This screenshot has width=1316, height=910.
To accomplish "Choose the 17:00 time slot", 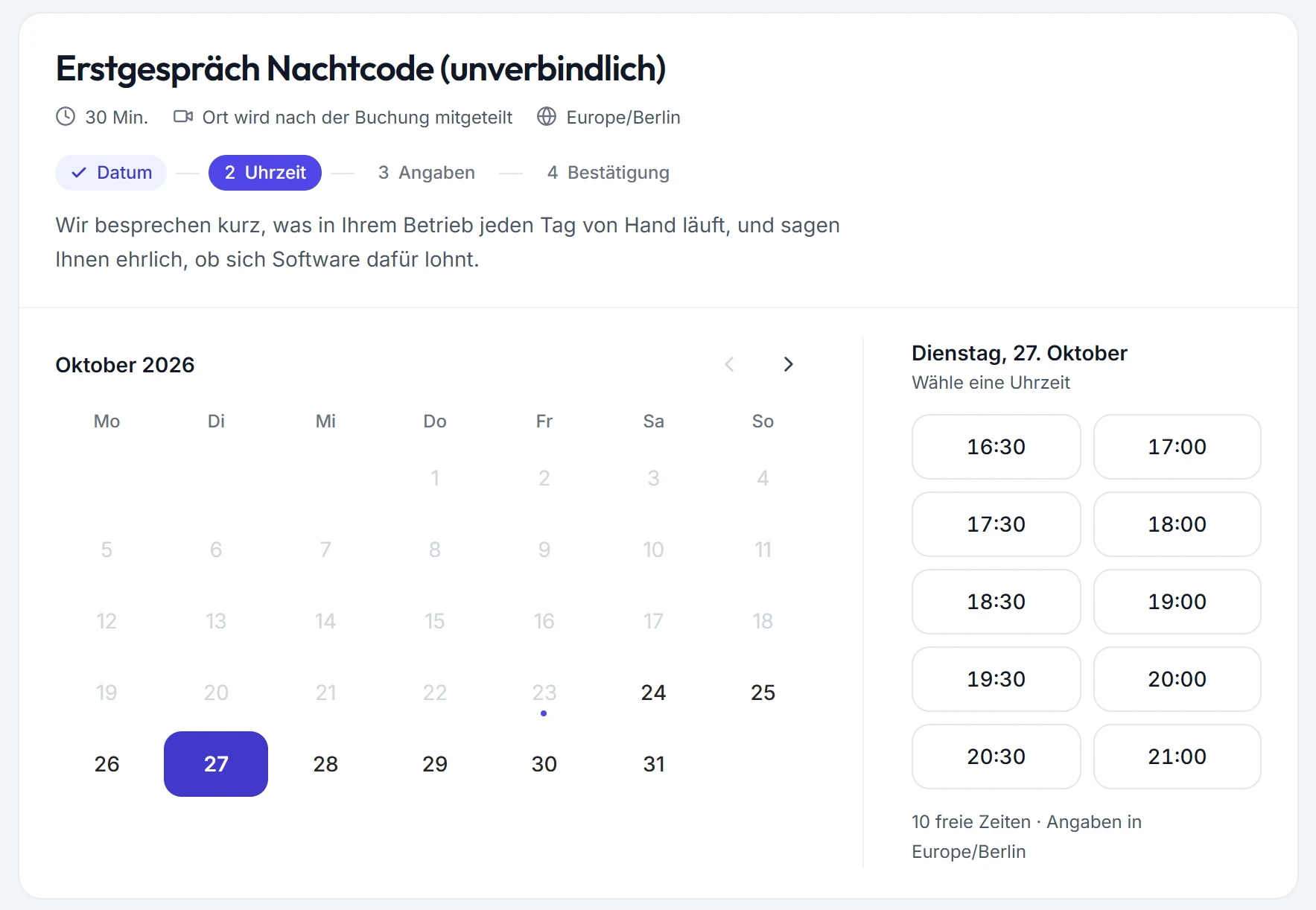I will click(x=1177, y=447).
